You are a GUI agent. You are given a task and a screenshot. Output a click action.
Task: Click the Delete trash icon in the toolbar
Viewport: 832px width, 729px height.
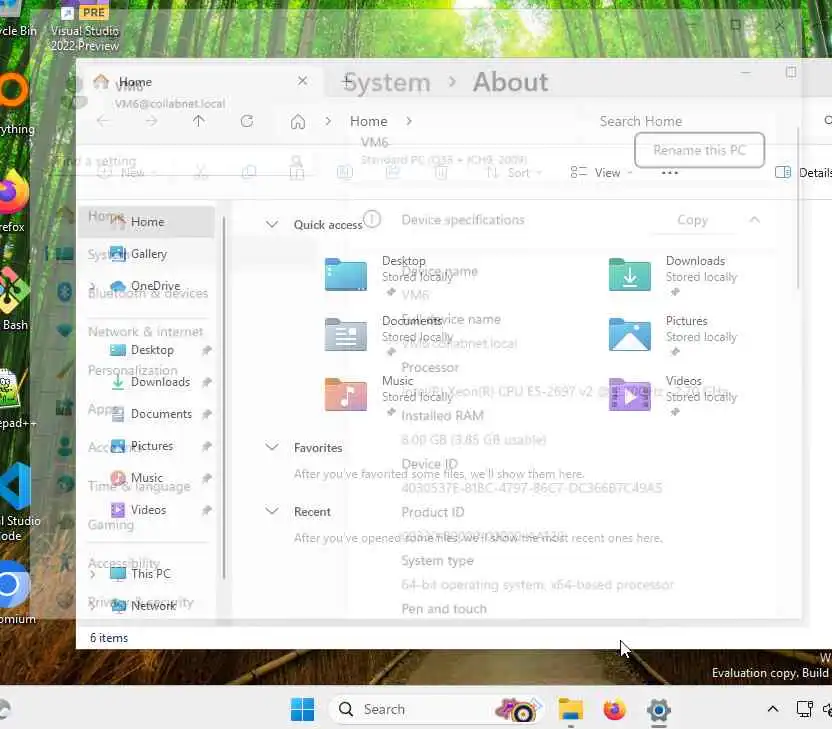(x=440, y=172)
